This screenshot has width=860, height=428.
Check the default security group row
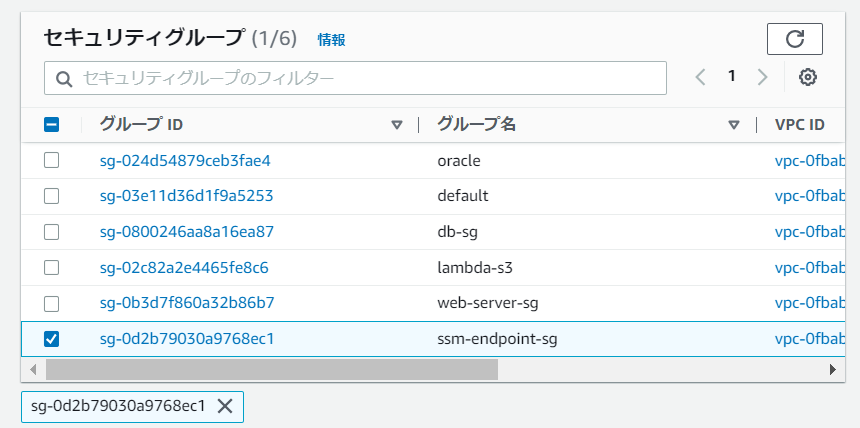[51, 196]
